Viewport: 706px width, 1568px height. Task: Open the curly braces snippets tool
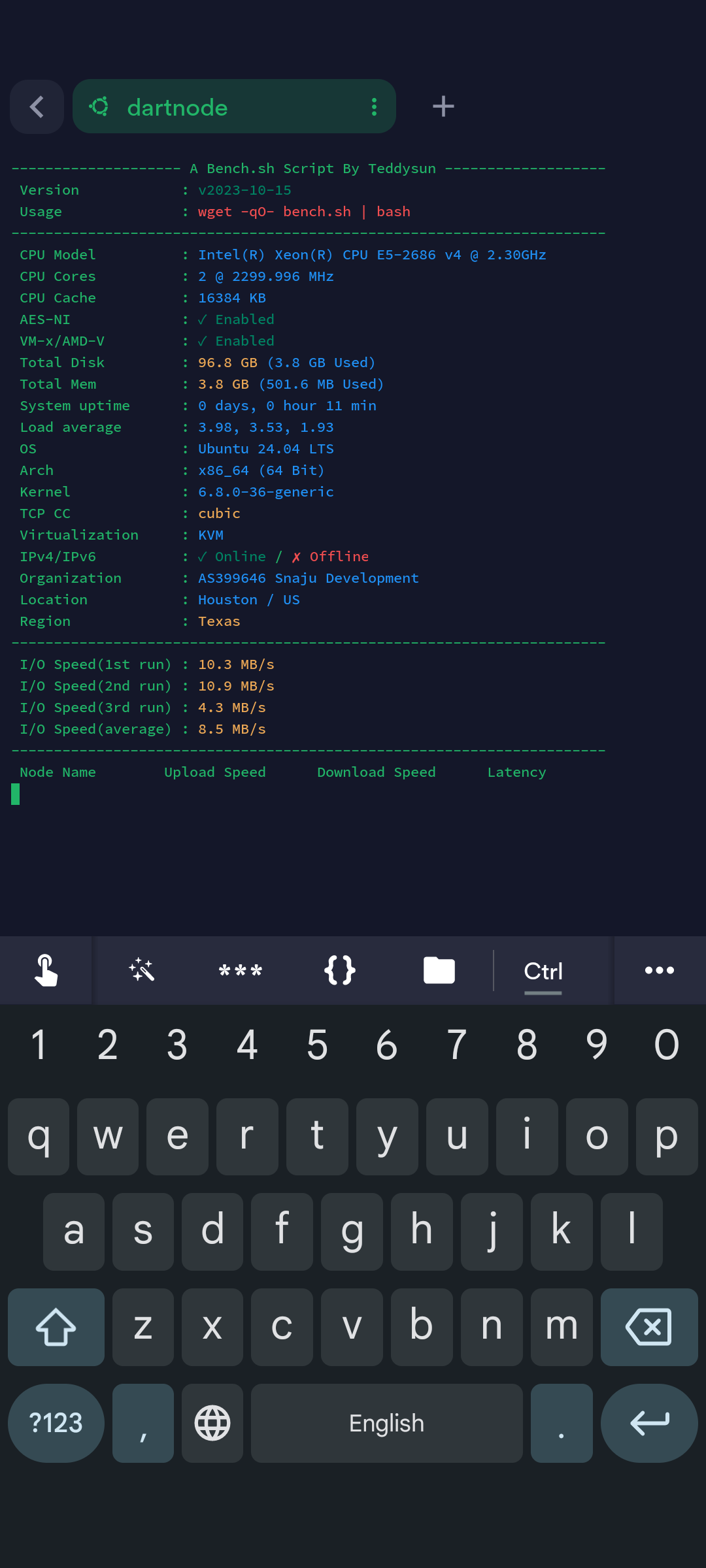pos(340,970)
